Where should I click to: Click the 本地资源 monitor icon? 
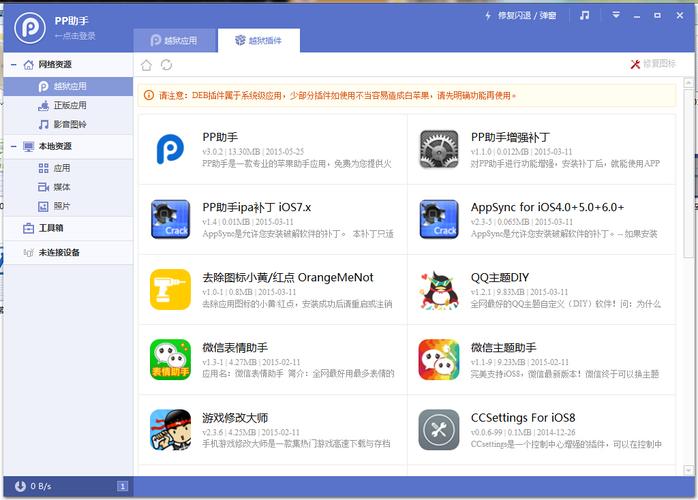[x=28, y=146]
